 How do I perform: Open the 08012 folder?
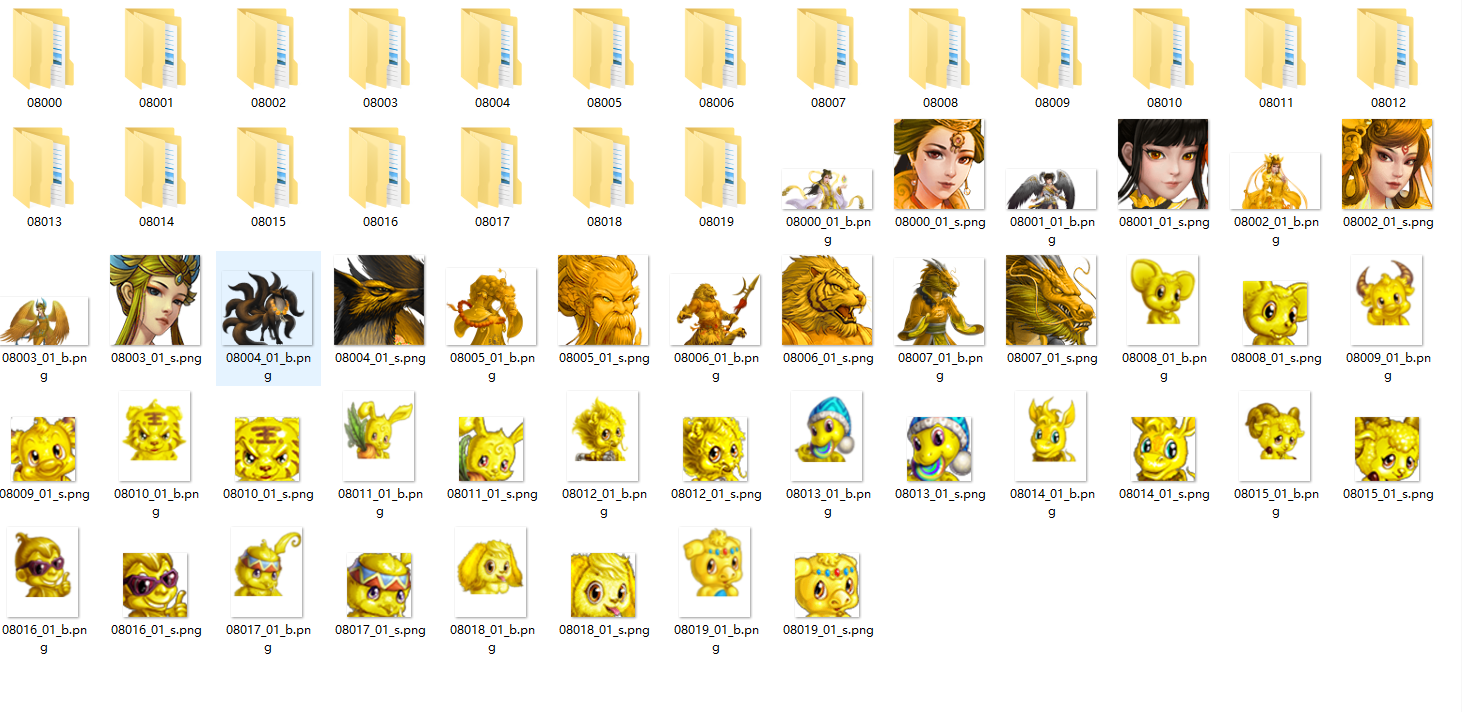click(x=1388, y=49)
